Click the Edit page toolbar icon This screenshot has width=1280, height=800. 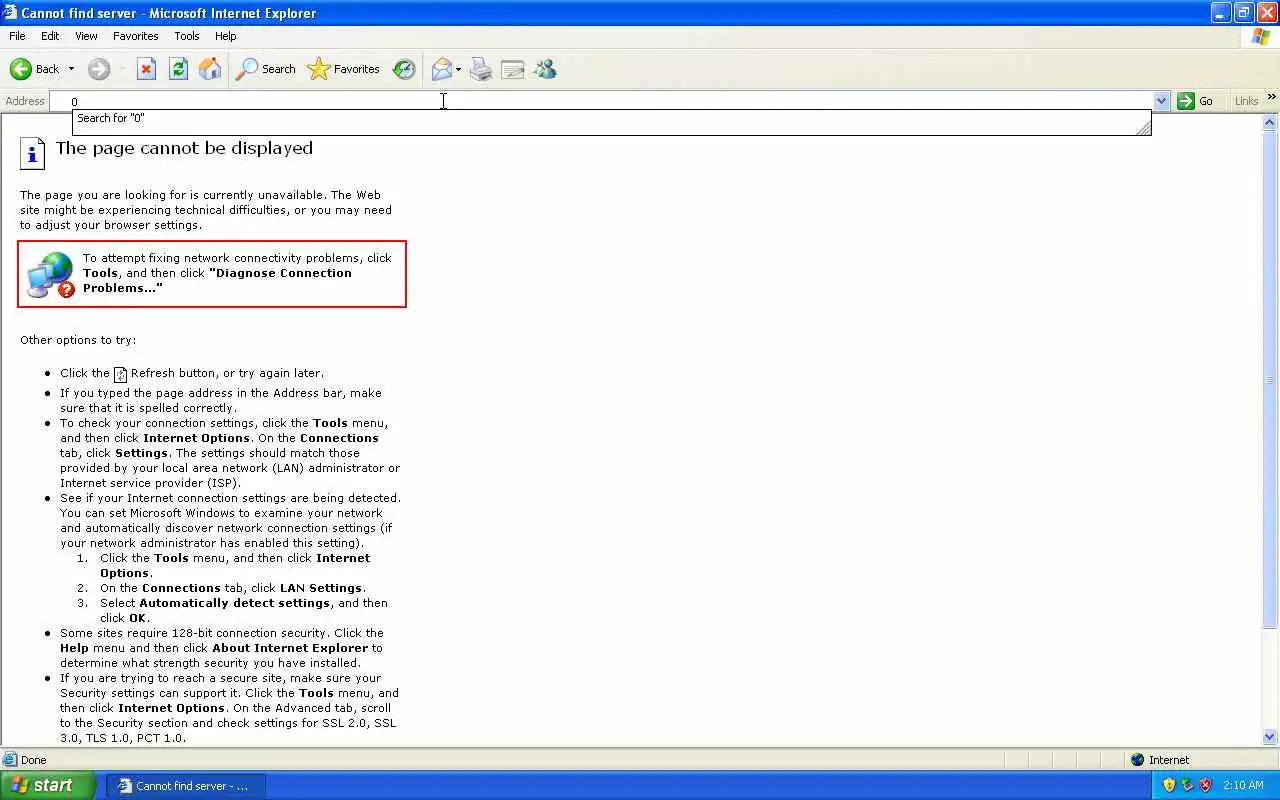point(513,69)
